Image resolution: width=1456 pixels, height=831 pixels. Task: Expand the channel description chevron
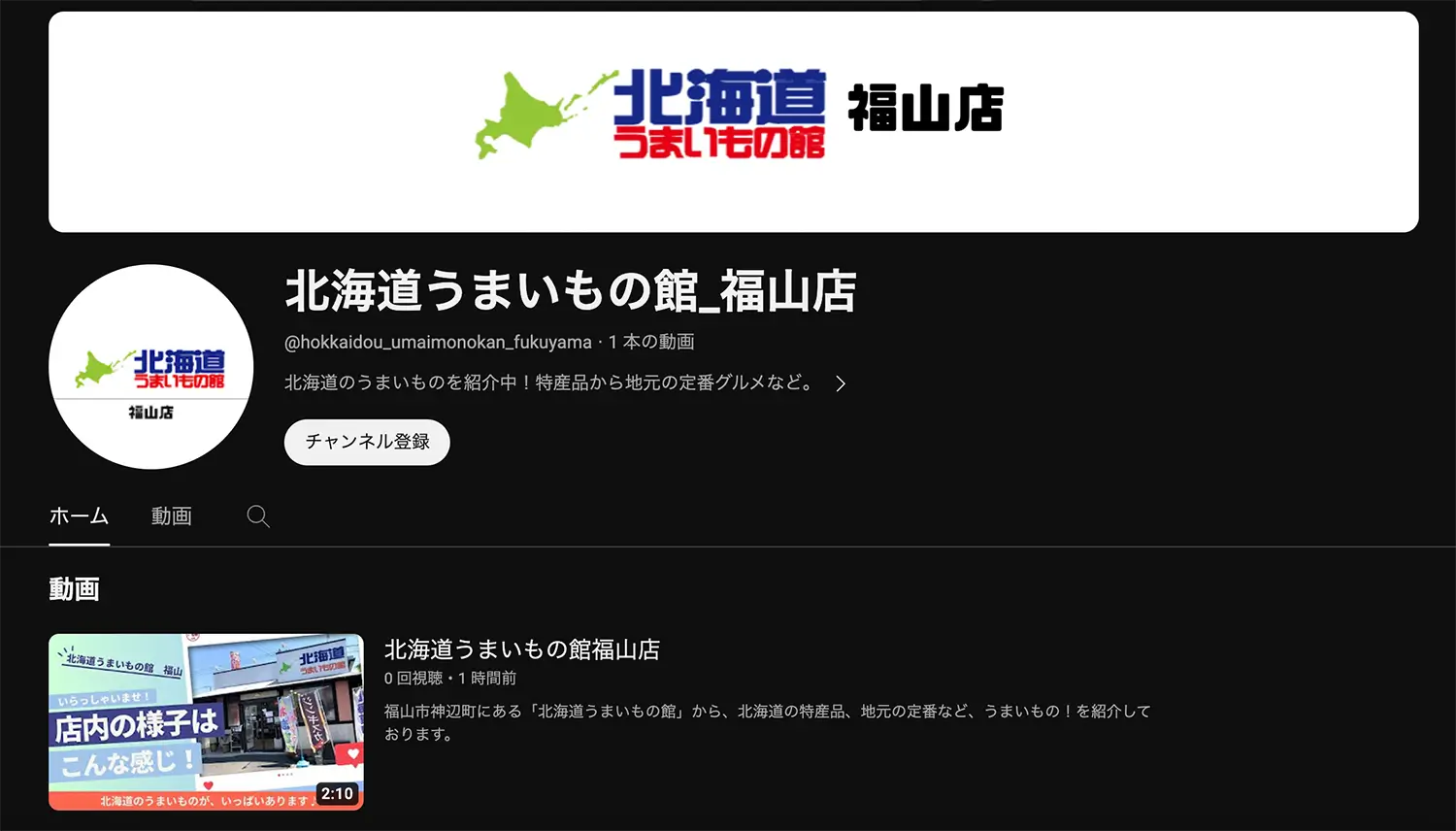click(x=841, y=383)
